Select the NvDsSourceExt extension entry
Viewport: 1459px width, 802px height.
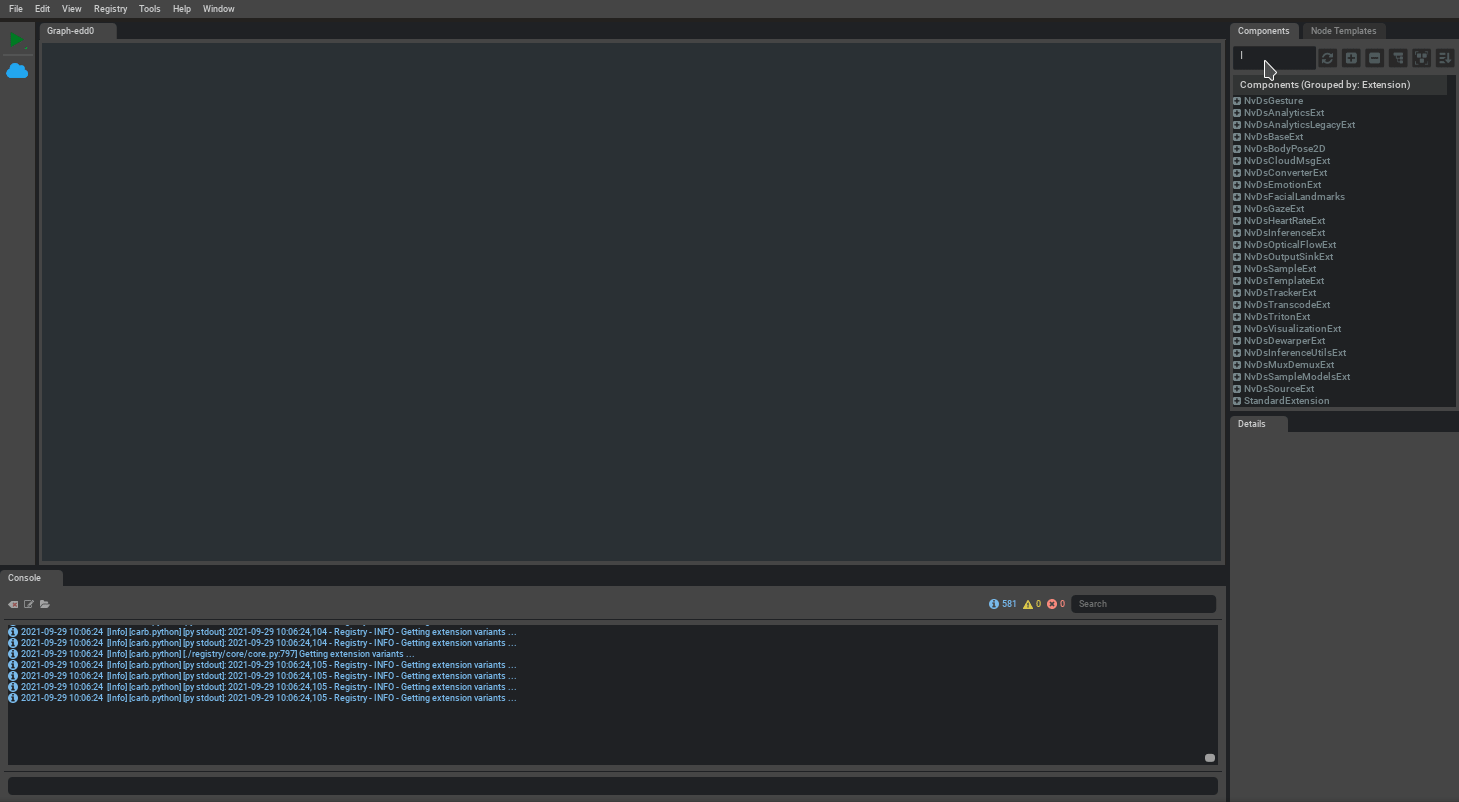[x=1279, y=389]
